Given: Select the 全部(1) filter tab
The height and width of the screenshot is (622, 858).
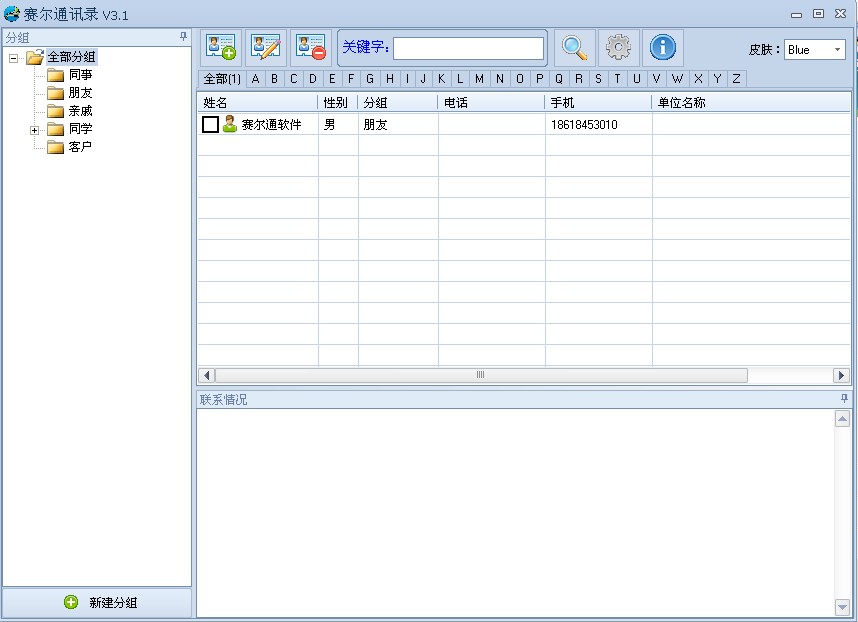Looking at the screenshot, I should 222,79.
